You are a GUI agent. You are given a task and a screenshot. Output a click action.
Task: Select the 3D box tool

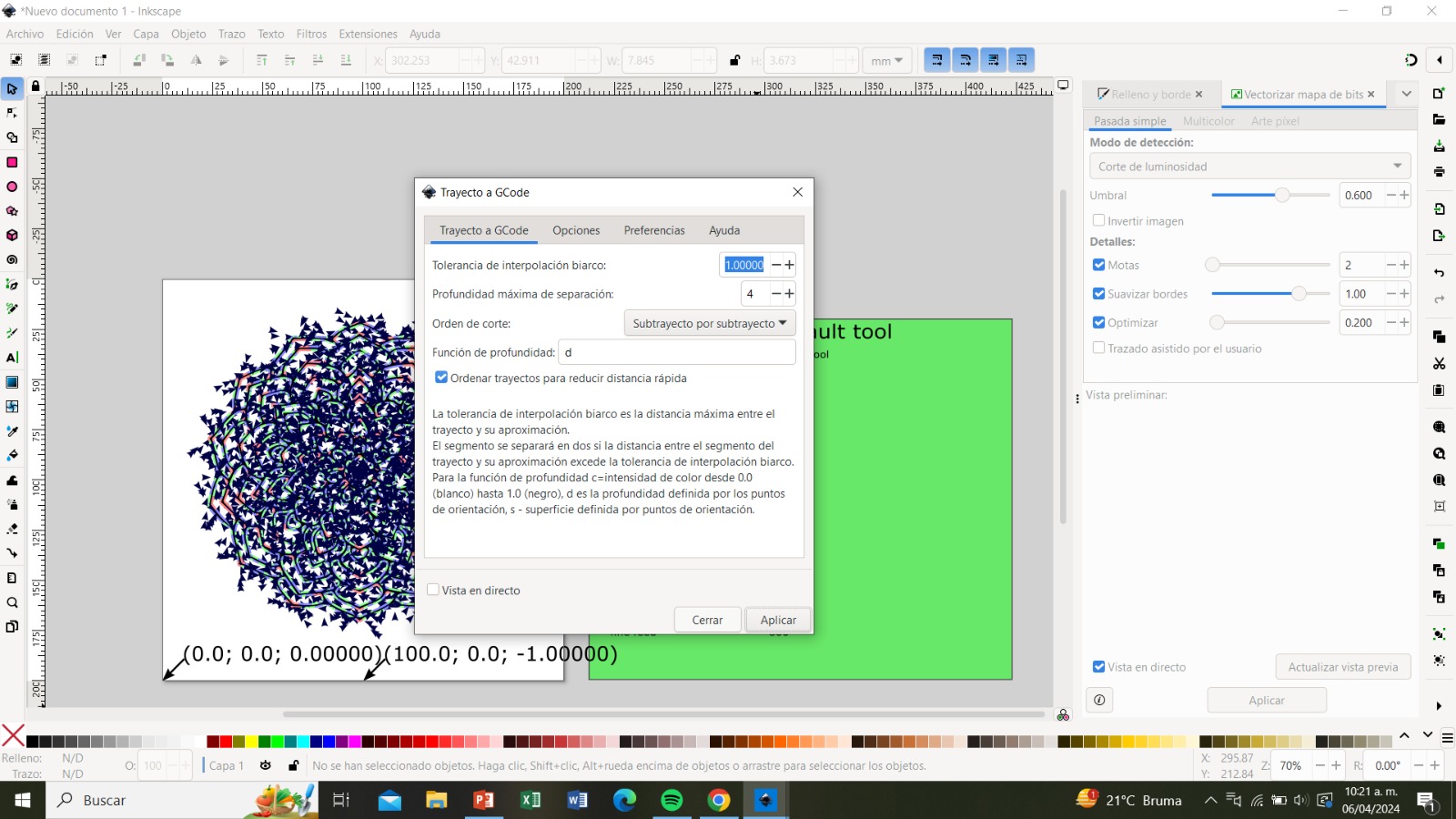point(12,235)
